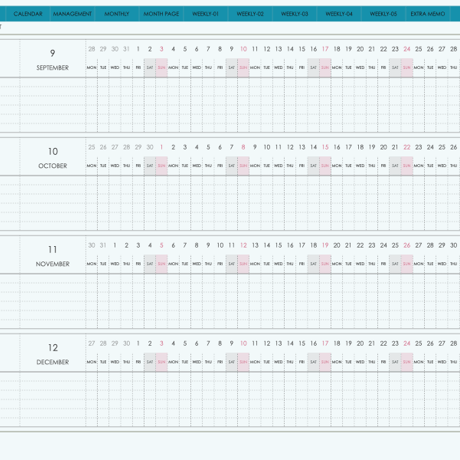Select the WEEKLY-01 tab
The height and width of the screenshot is (460, 460).
tap(205, 14)
